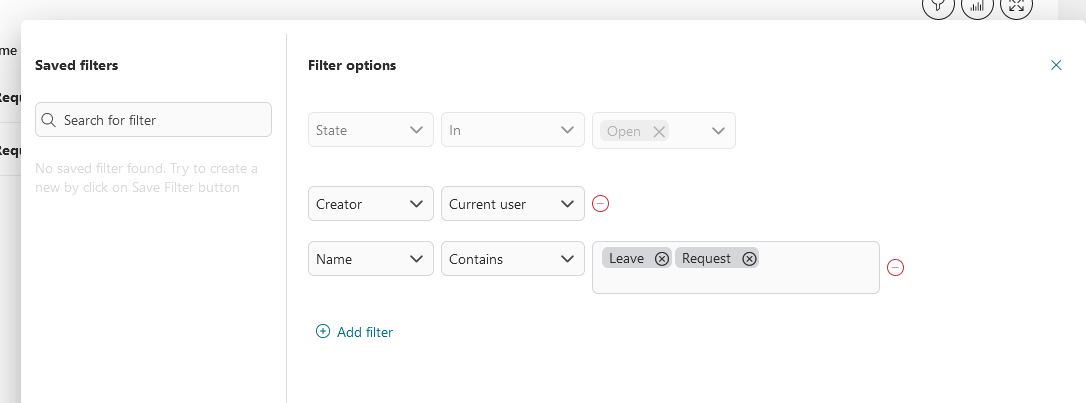The image size is (1086, 403).
Task: Delete the Leave tag
Action: click(x=662, y=258)
